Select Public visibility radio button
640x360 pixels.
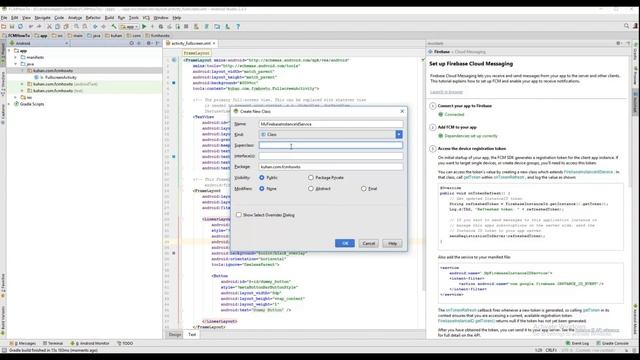(262, 178)
